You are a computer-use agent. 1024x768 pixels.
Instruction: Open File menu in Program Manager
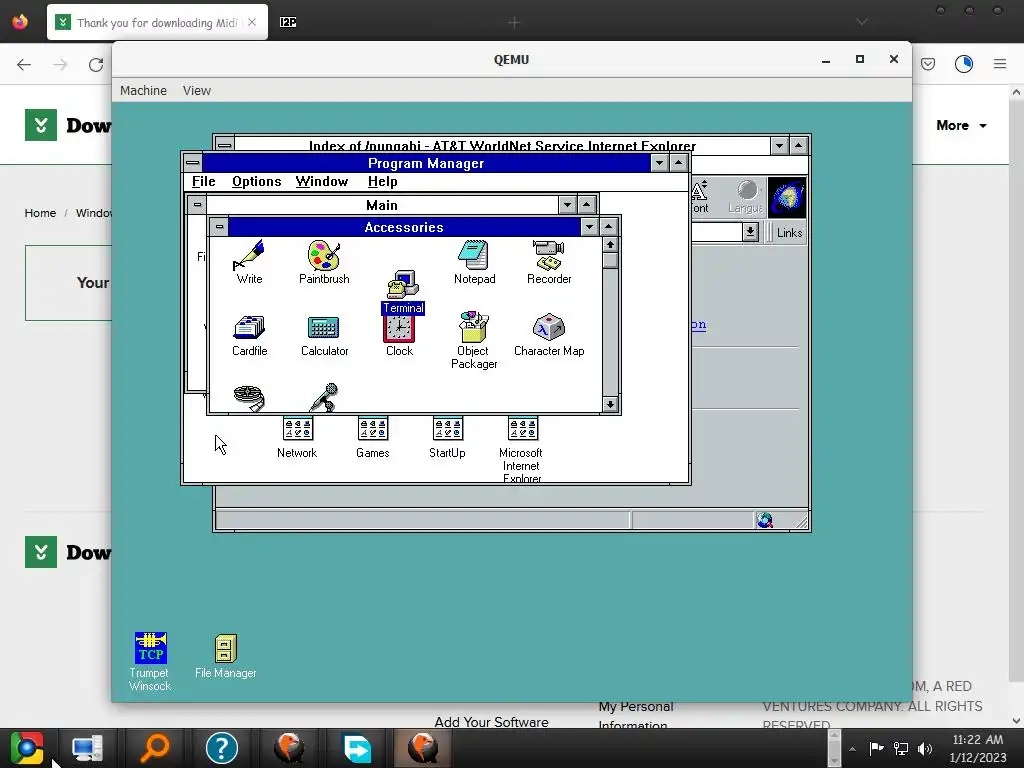coord(203,182)
